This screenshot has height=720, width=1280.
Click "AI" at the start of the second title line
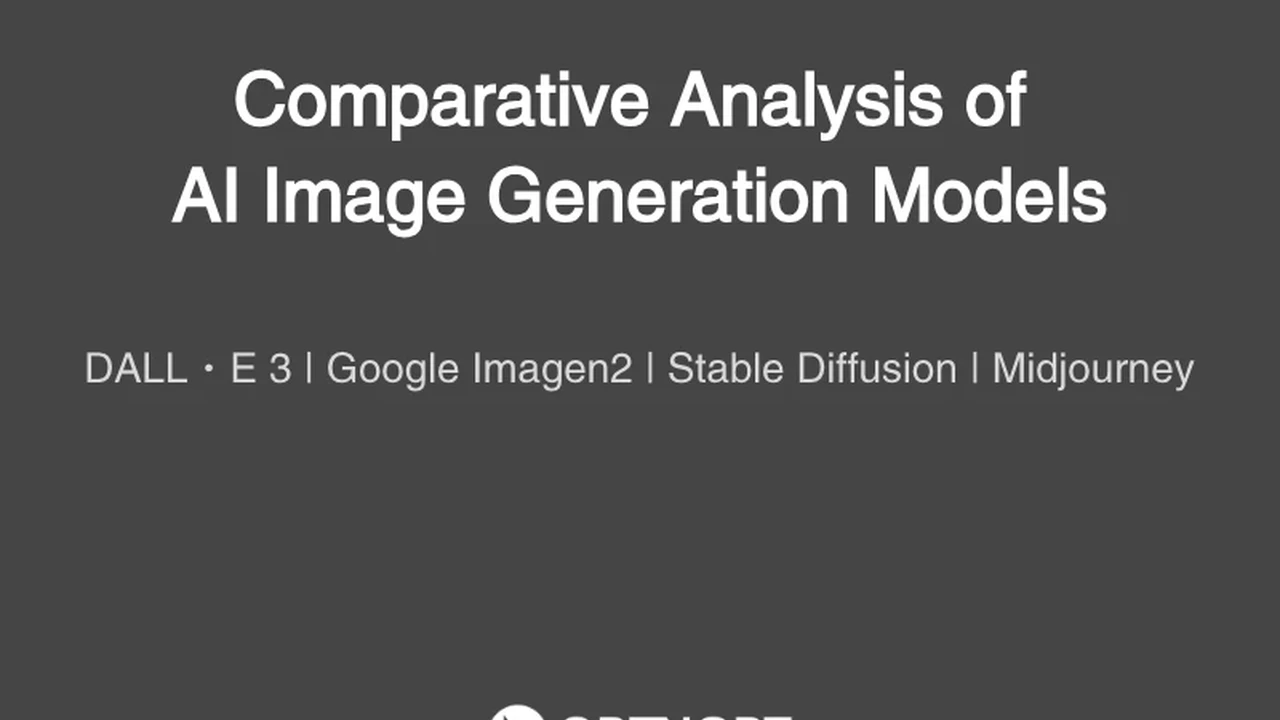(x=205, y=195)
